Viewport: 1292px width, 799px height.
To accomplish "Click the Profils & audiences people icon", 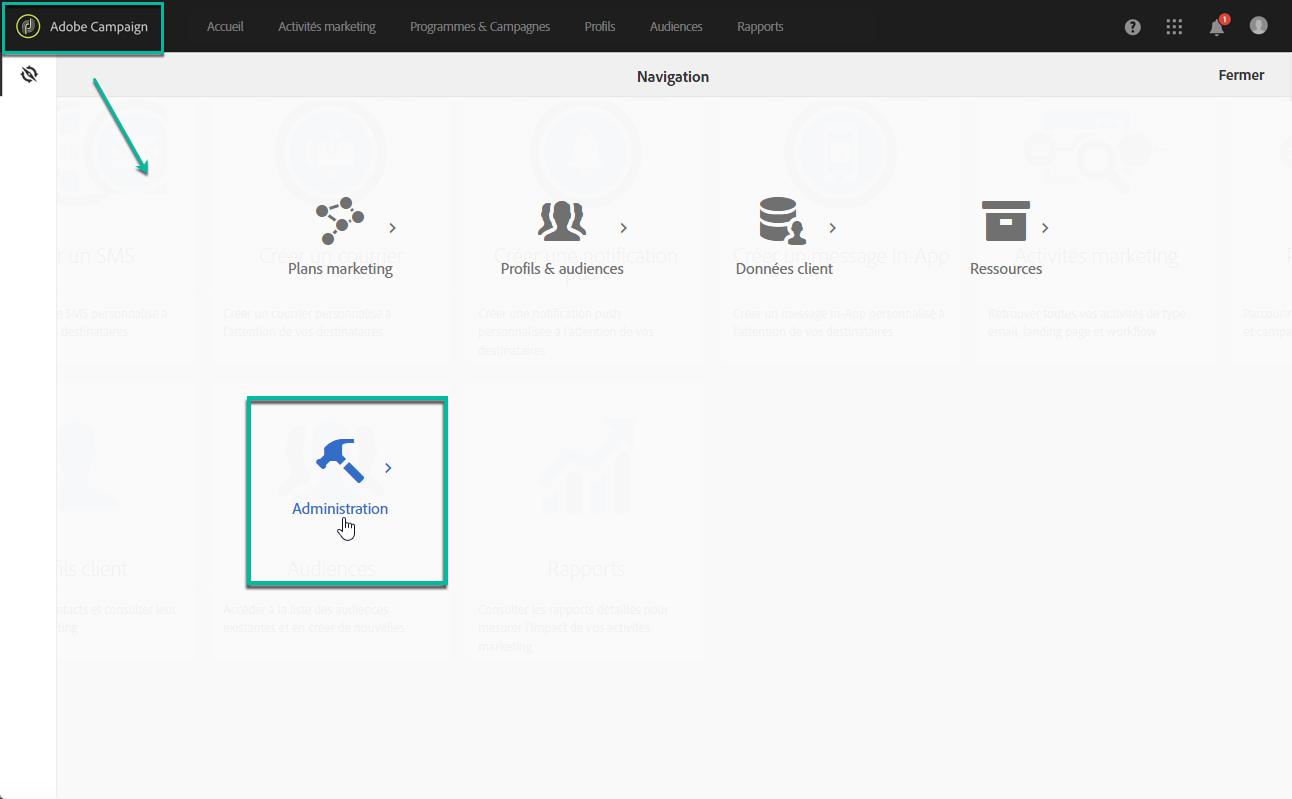I will coord(562,221).
